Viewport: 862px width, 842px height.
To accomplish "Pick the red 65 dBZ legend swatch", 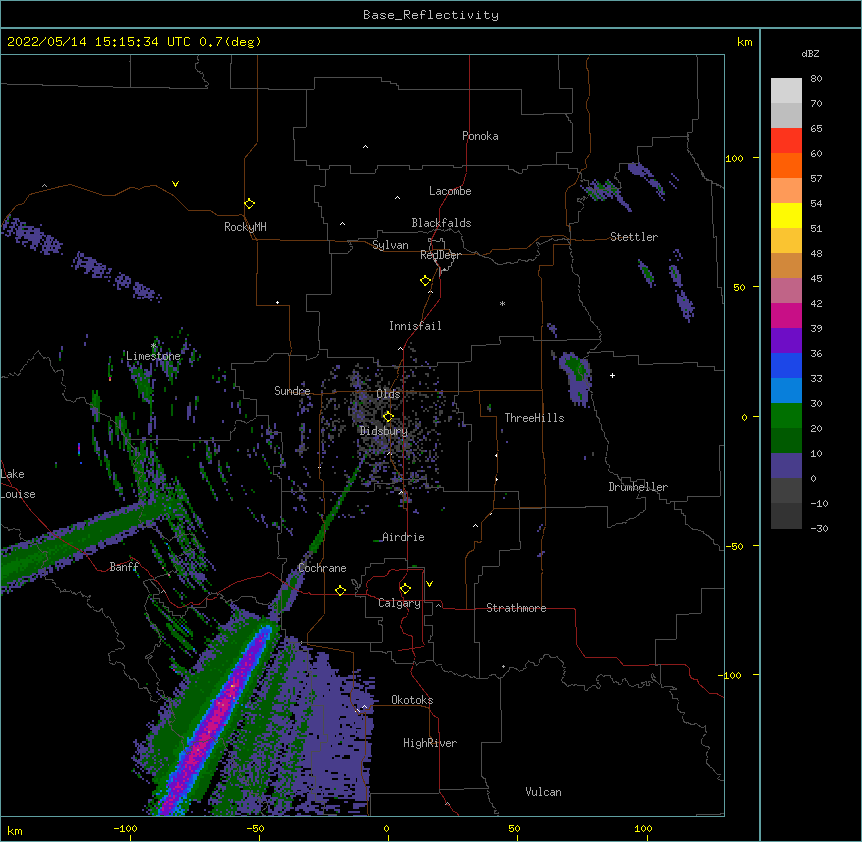I will pyautogui.click(x=786, y=141).
